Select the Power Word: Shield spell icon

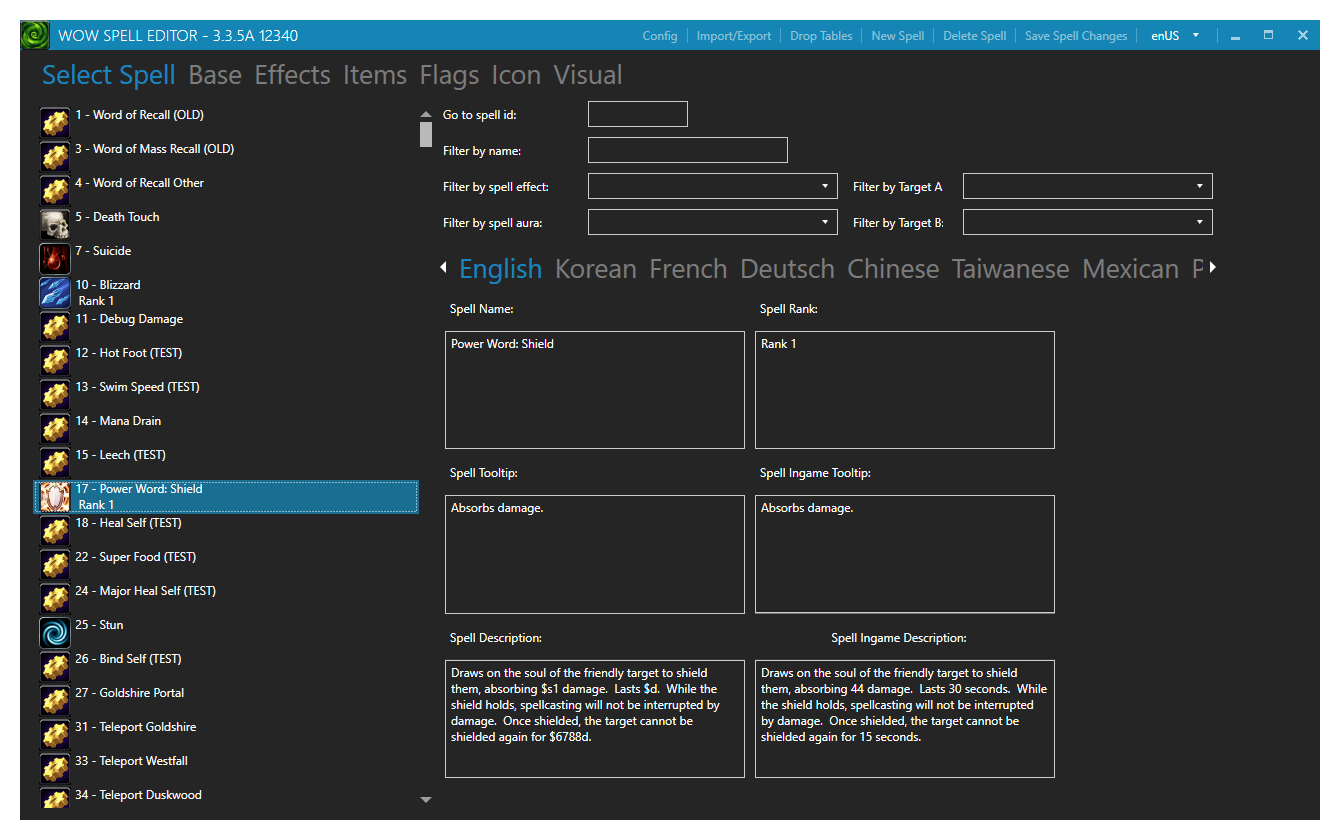click(x=55, y=496)
